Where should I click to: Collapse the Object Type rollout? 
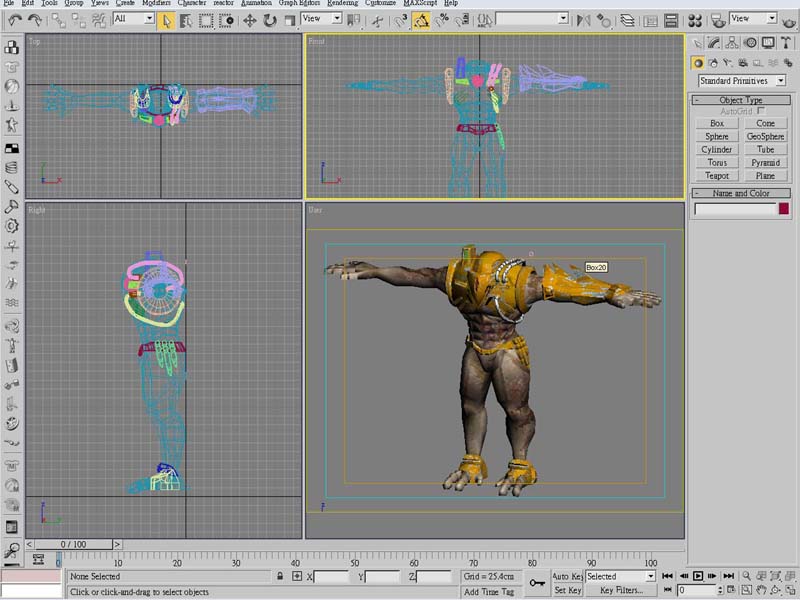pyautogui.click(x=741, y=100)
